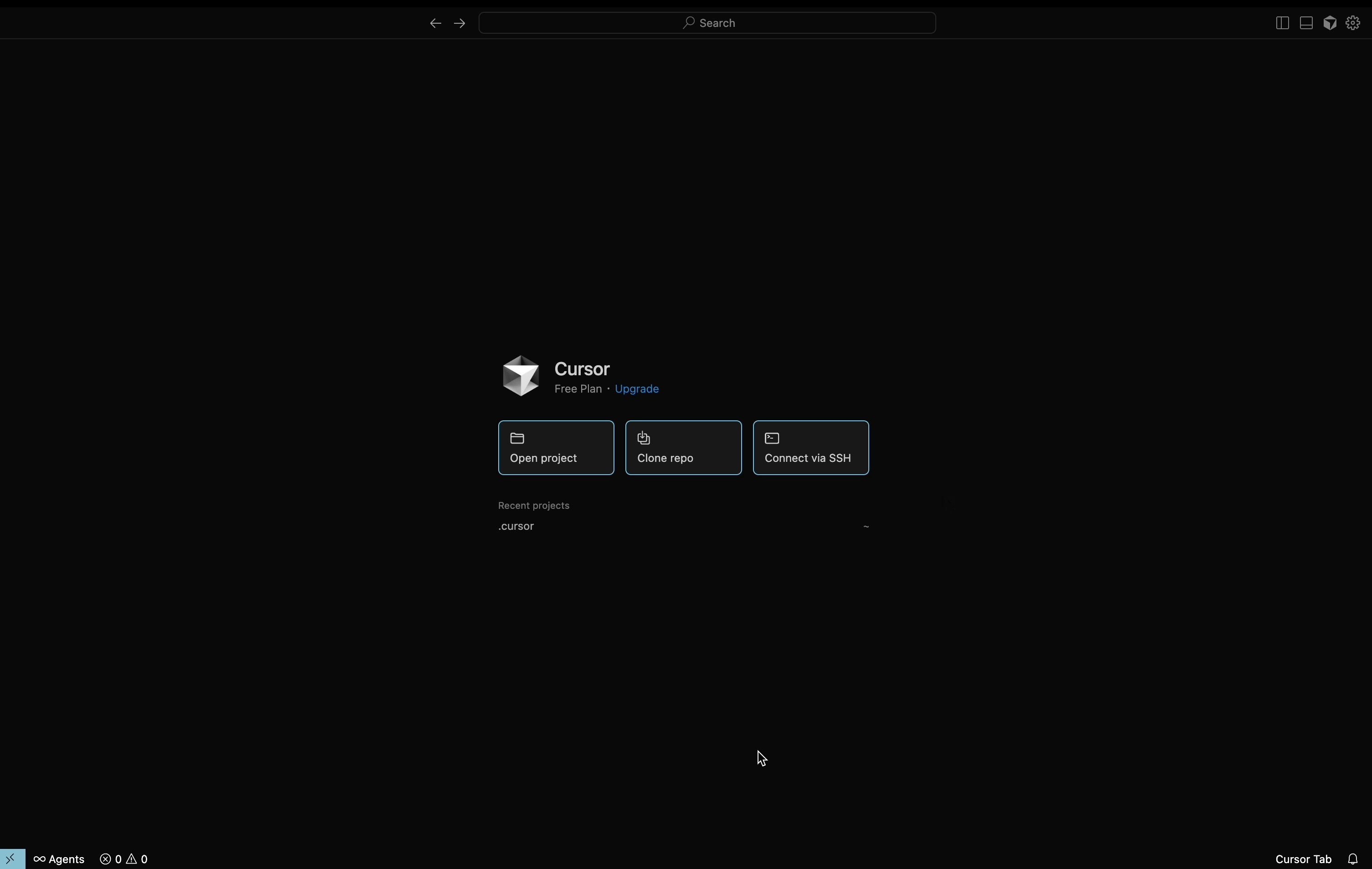Open settings via the gear icon
Screen dimensions: 1372x869
(x=1353, y=23)
